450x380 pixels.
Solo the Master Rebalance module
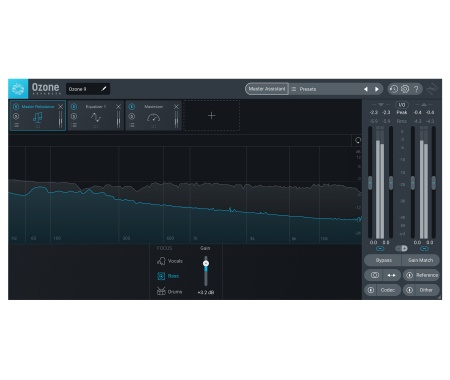tap(16, 116)
